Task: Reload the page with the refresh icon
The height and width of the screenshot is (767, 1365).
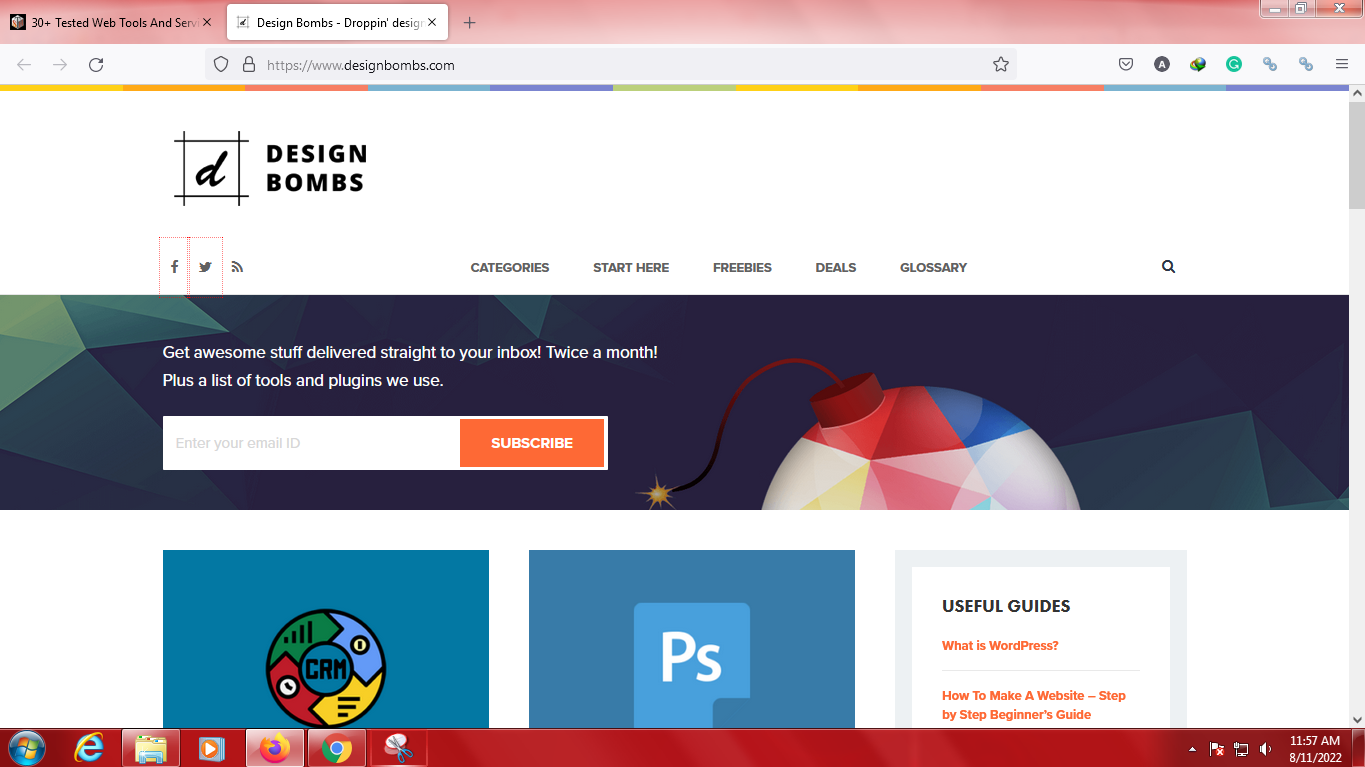Action: click(96, 64)
